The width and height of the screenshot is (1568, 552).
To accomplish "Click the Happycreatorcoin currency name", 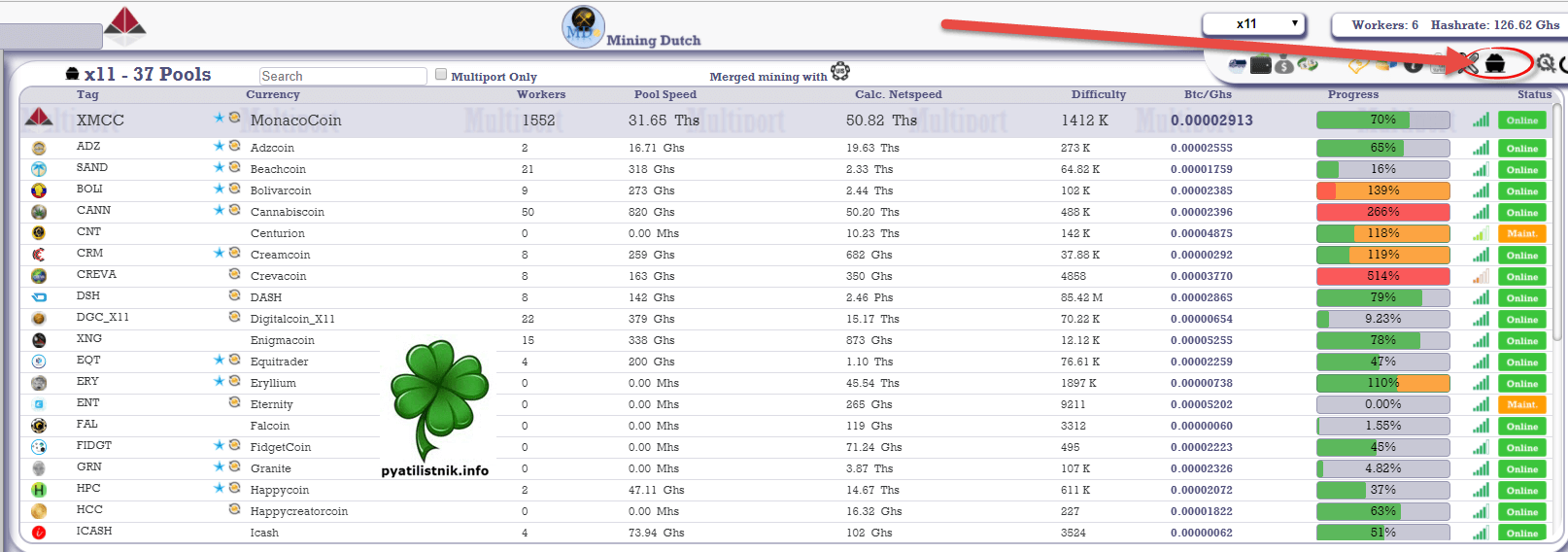I will 299,511.
